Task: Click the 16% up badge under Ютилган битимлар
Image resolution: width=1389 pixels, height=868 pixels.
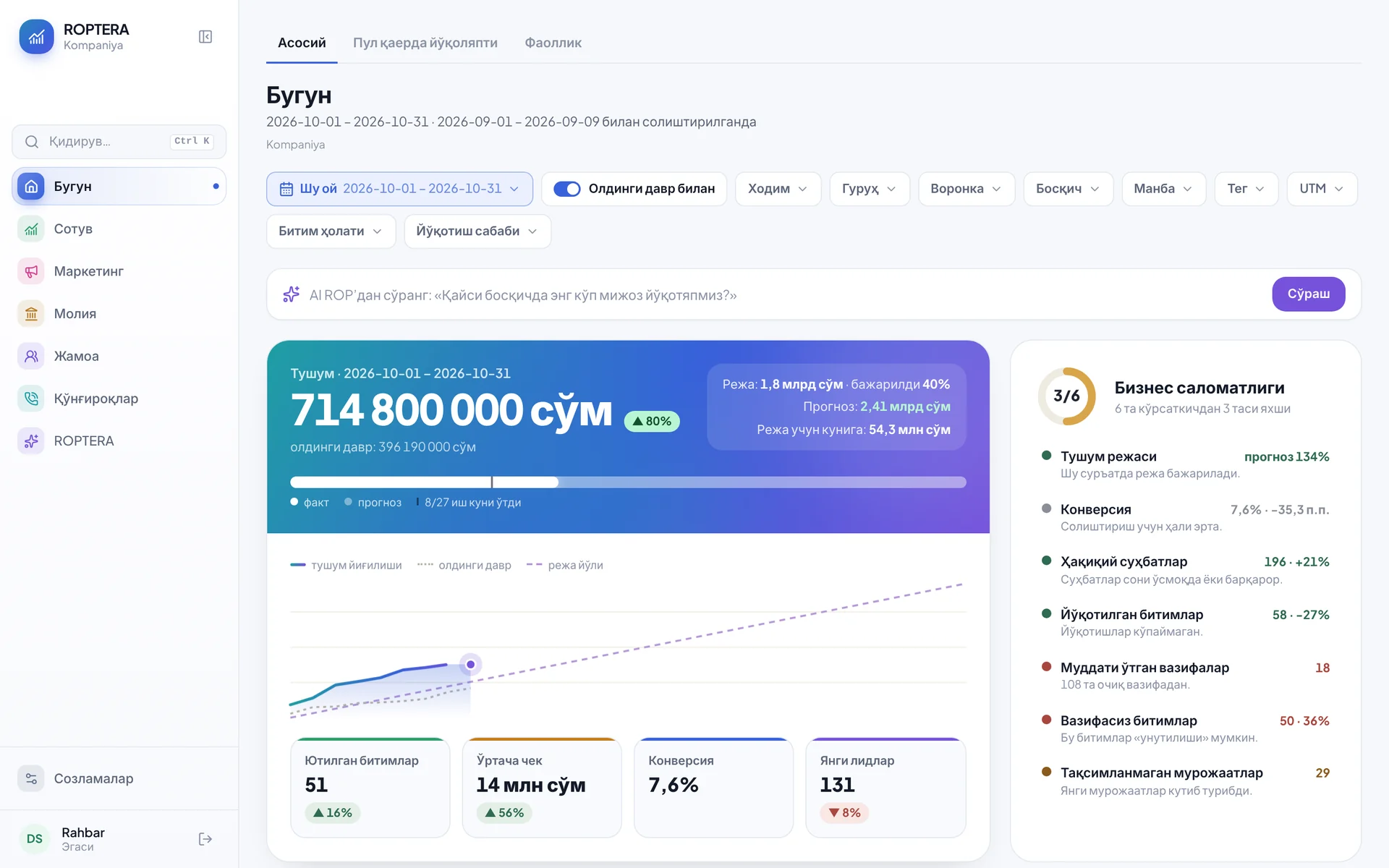Action: click(x=333, y=813)
